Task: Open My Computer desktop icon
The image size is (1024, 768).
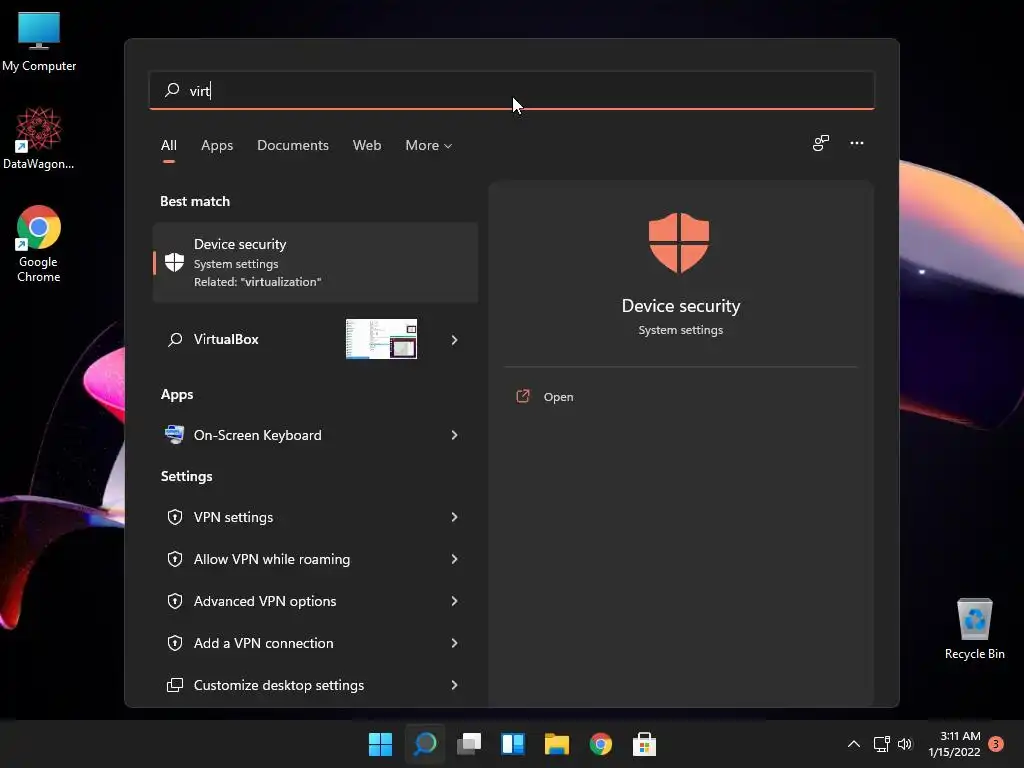Action: point(39,42)
